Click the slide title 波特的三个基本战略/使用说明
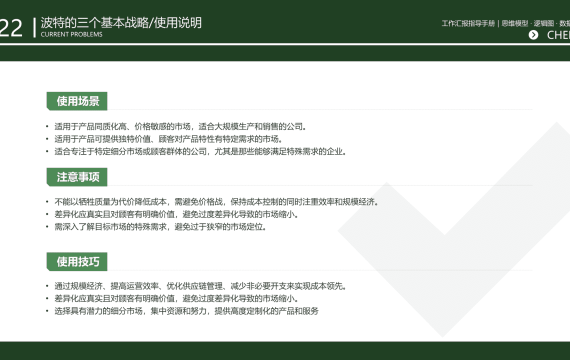 point(121,23)
